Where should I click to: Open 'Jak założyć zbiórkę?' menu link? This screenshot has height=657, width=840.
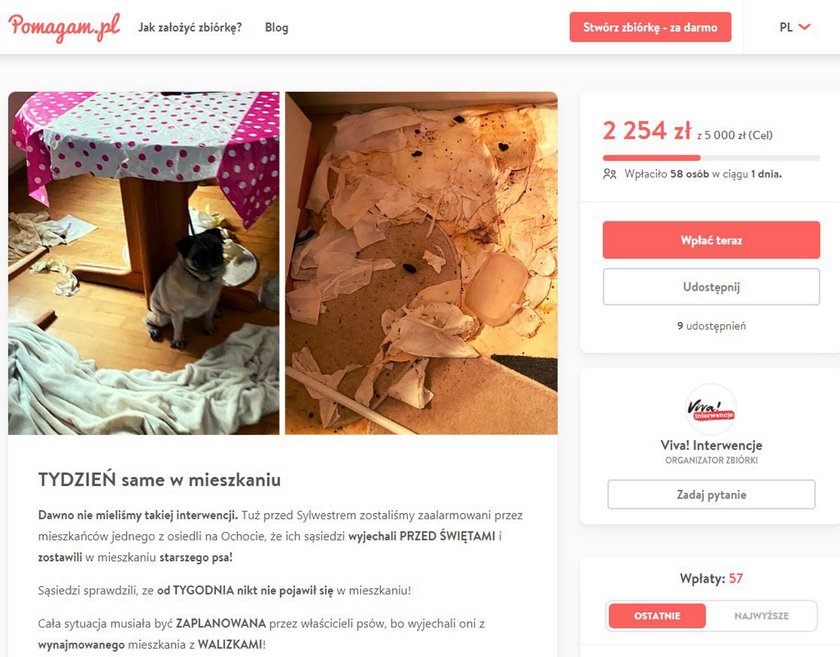tap(190, 27)
